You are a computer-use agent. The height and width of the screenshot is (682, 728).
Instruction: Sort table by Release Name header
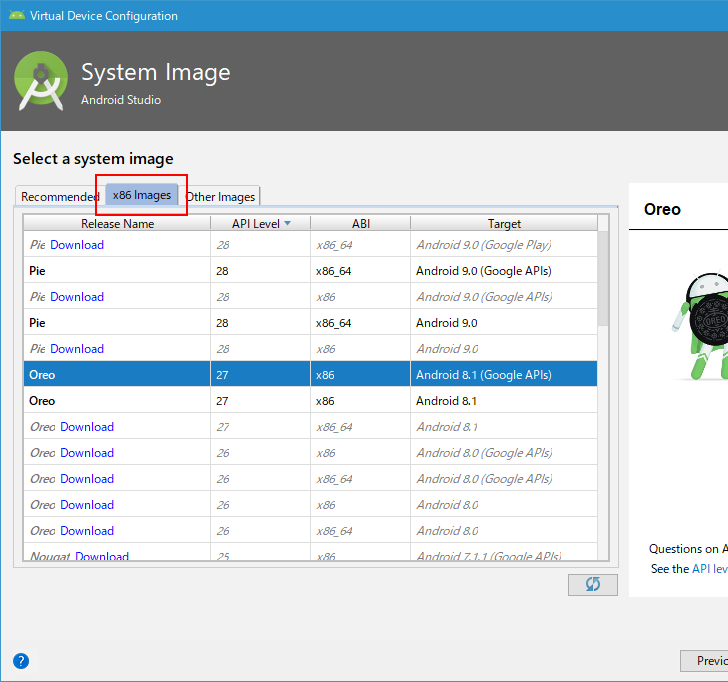tap(117, 224)
